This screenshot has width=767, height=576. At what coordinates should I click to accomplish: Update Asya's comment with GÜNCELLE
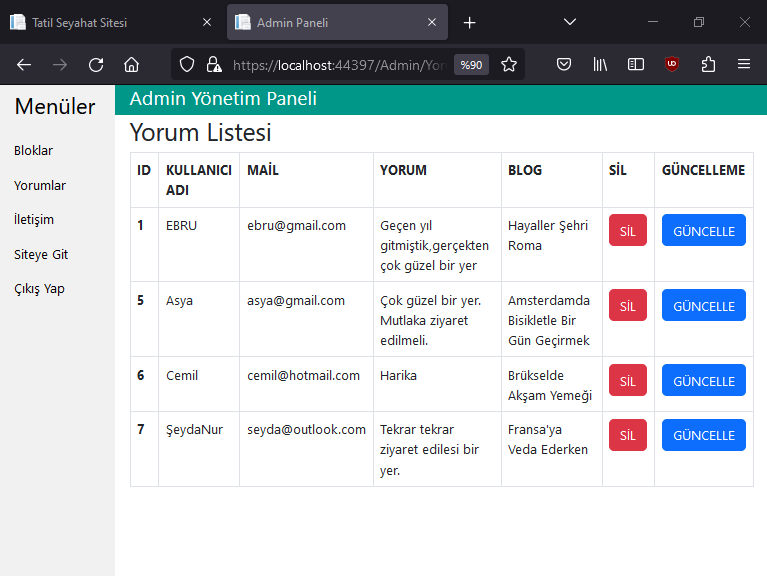click(x=703, y=305)
